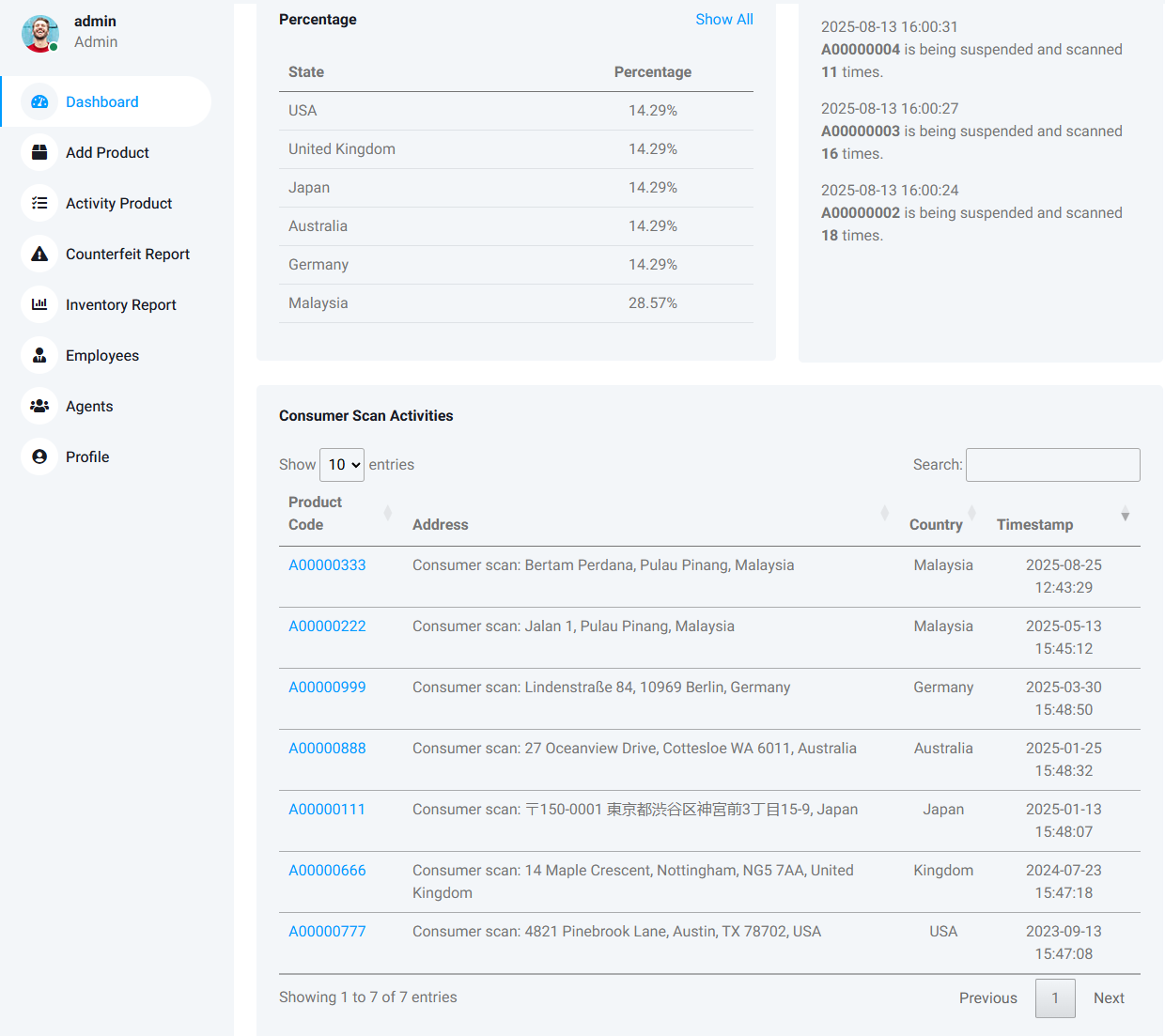Focus the Search input field
Viewport: 1165px width, 1036px height.
coord(1052,465)
